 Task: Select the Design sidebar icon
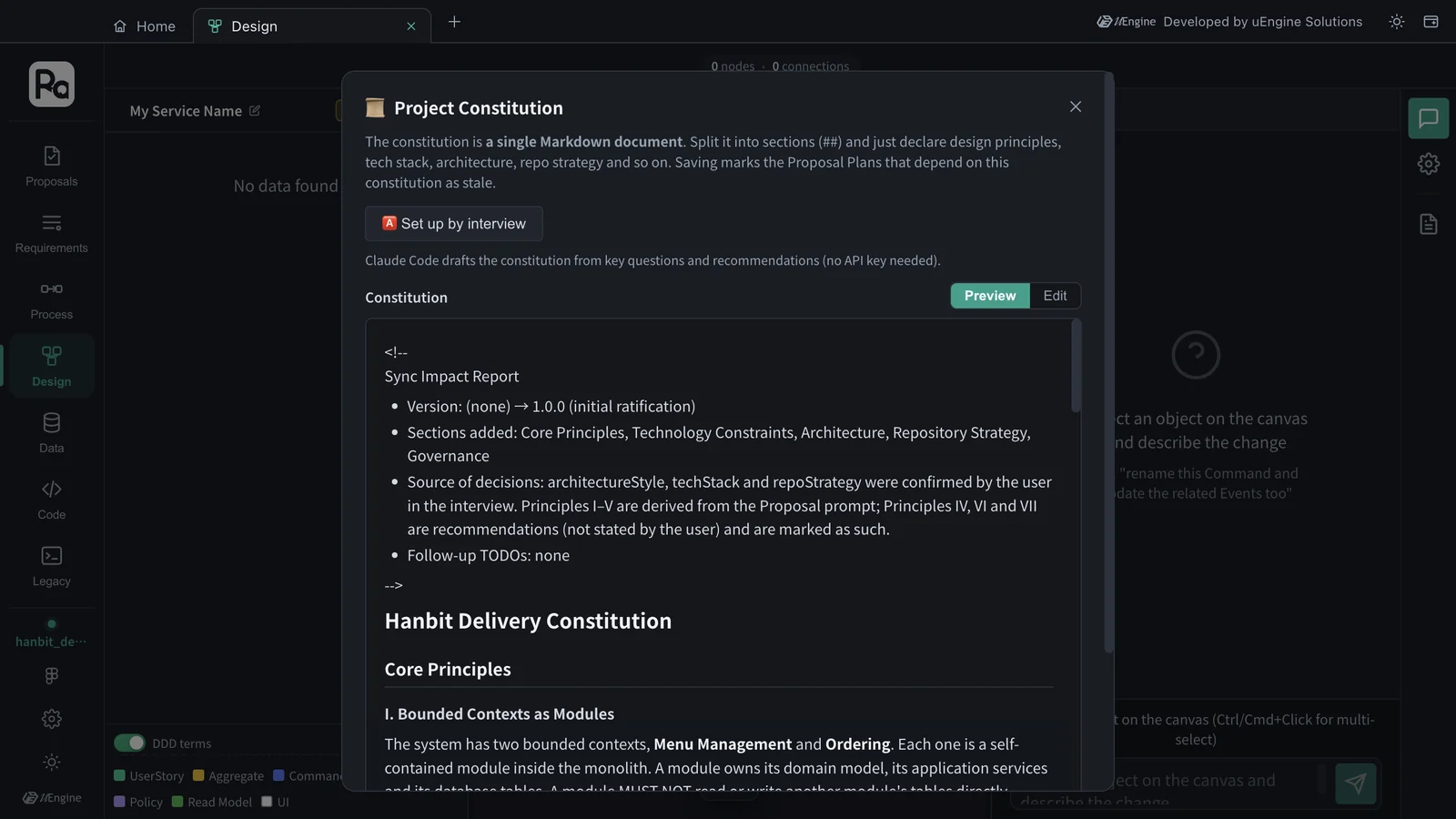coord(52,366)
